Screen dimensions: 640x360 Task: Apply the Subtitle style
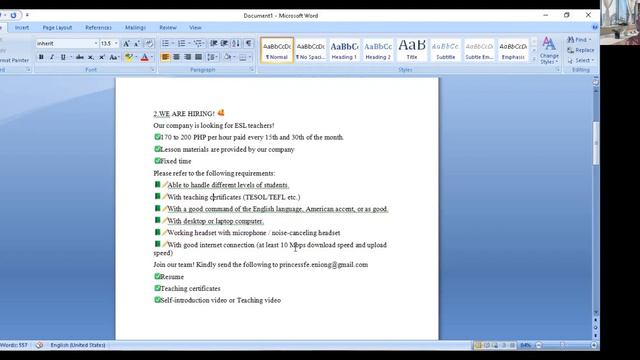445,50
